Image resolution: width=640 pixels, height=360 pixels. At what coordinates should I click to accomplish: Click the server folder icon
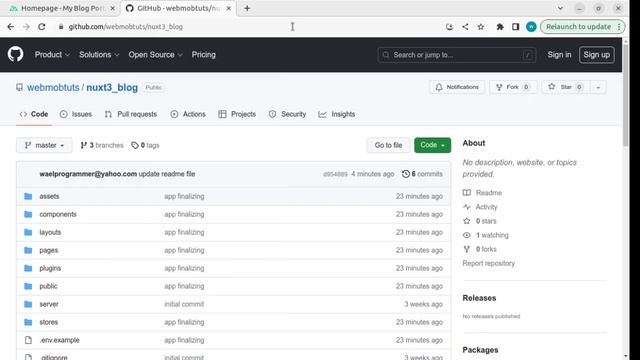tap(28, 304)
